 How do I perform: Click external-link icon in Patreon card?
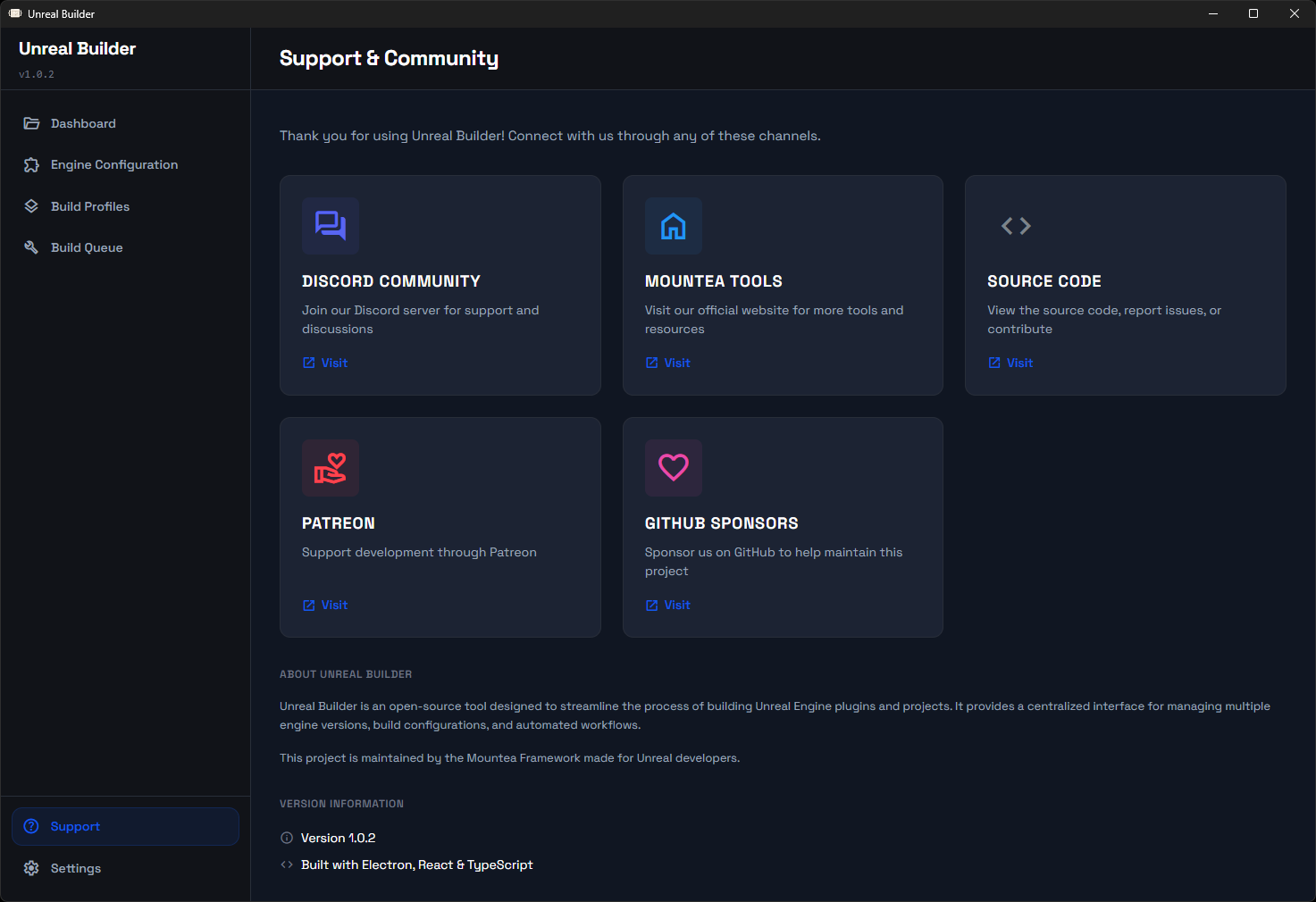[308, 605]
